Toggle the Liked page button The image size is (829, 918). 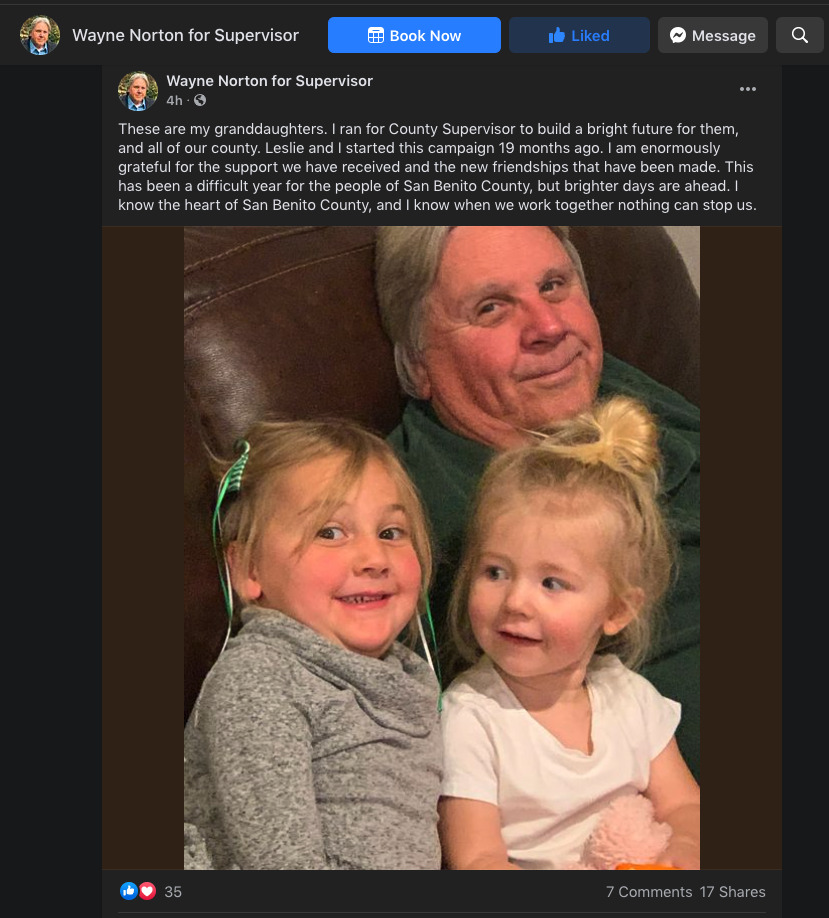pyautogui.click(x=578, y=35)
